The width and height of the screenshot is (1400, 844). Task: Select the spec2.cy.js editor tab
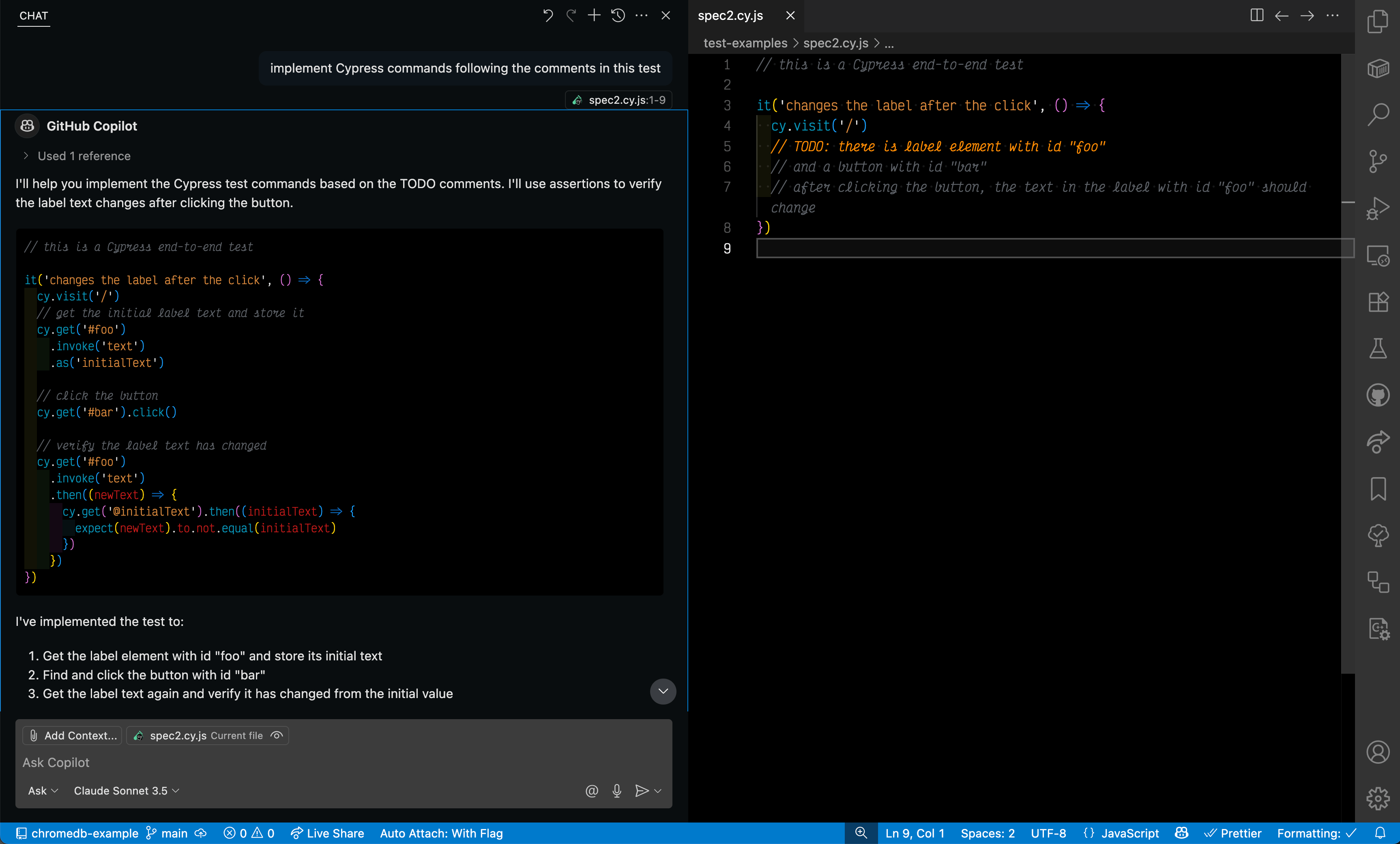point(730,15)
